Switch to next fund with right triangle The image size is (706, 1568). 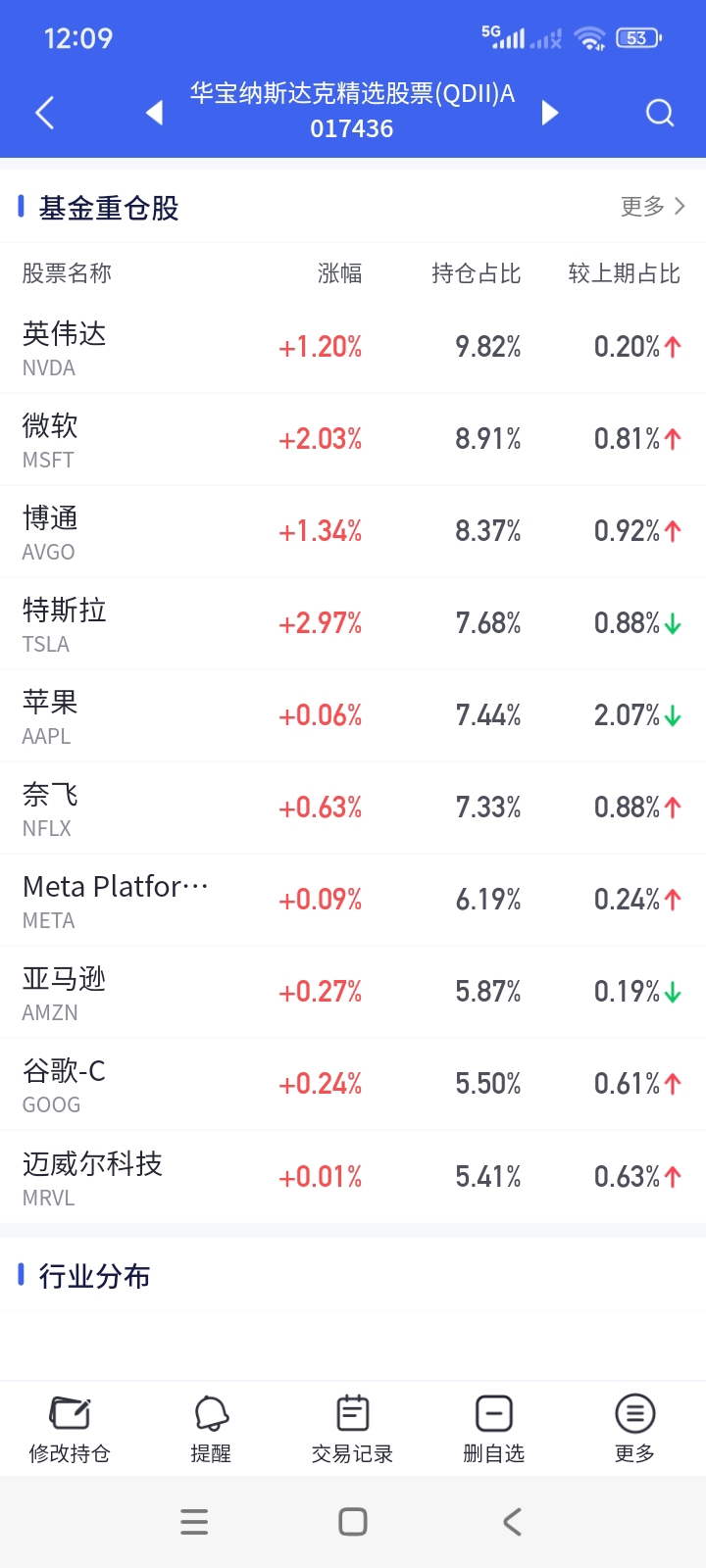550,113
